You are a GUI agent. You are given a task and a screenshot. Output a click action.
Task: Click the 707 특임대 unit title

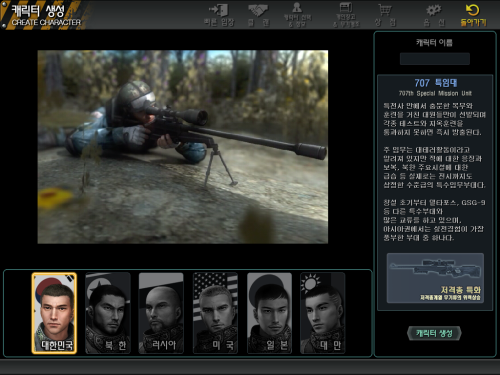[436, 83]
